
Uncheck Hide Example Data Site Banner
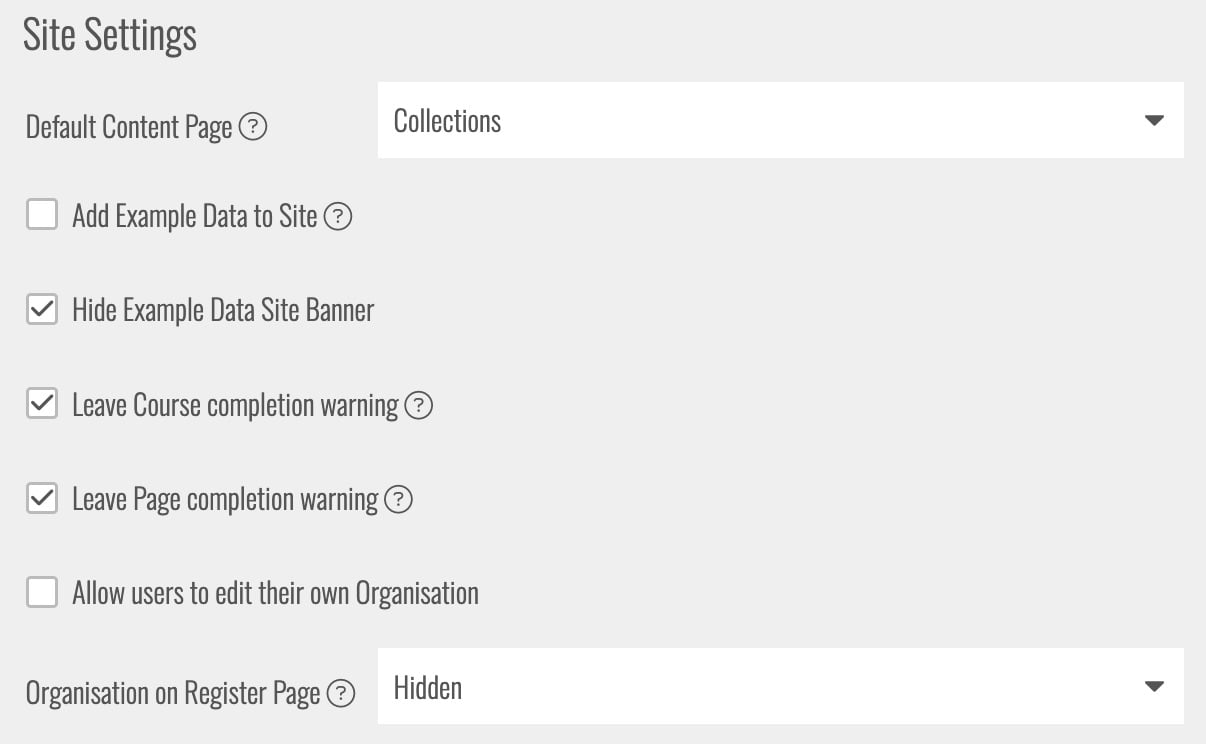pos(41,308)
